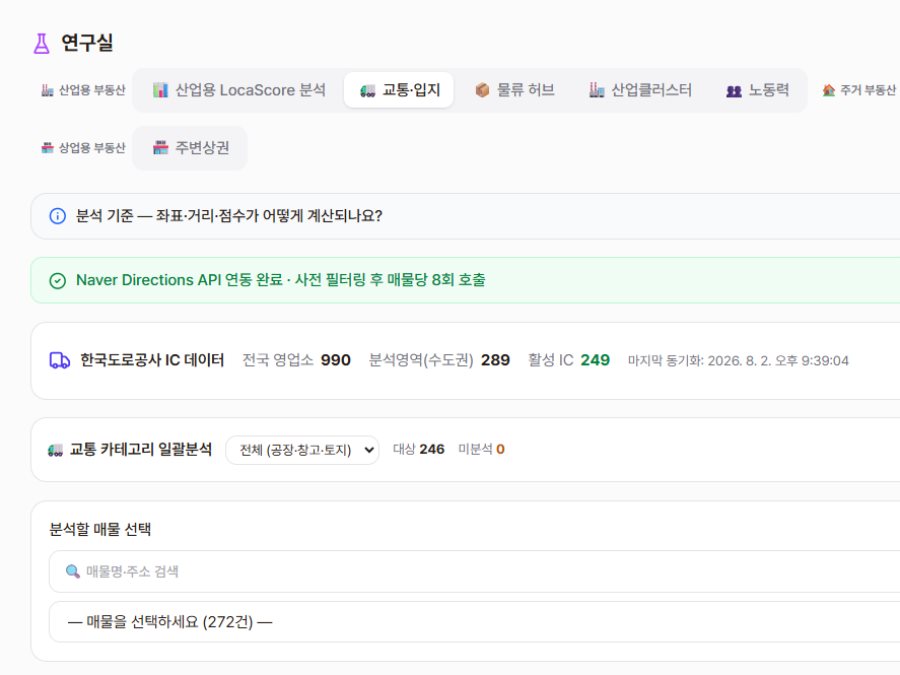Open the 매물을 선택하세요 (272건) selector
900x675 pixels.
(474, 622)
